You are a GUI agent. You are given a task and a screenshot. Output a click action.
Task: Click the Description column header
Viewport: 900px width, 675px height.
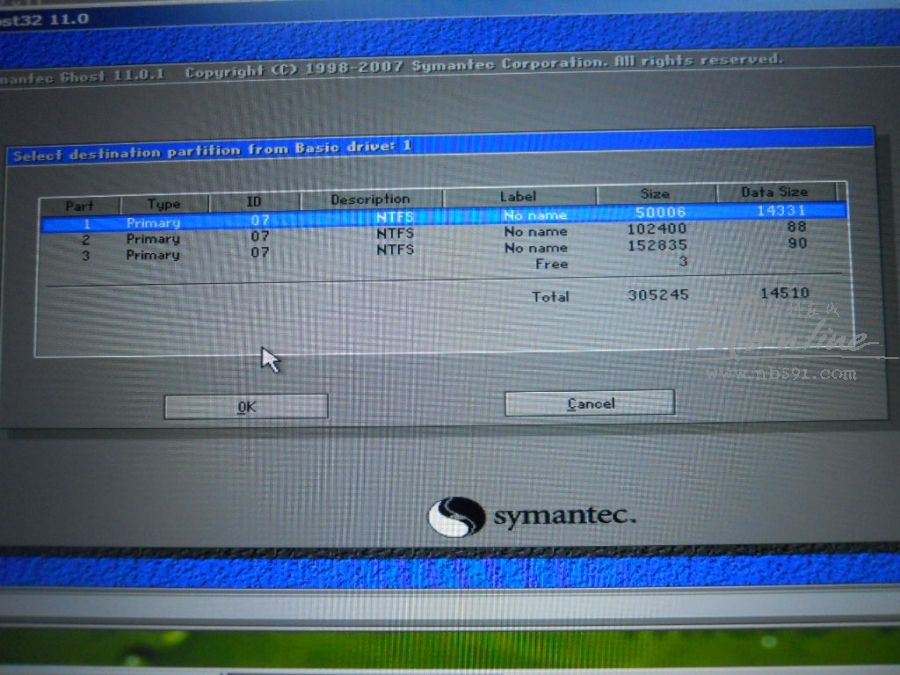pos(370,199)
